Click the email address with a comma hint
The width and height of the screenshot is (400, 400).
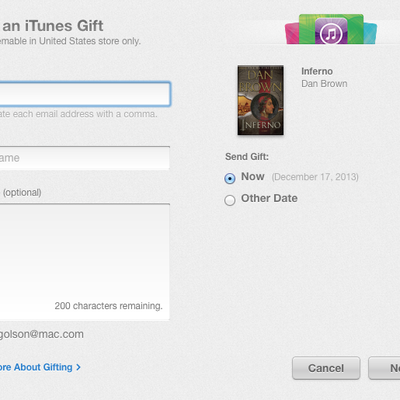pyautogui.click(x=78, y=114)
